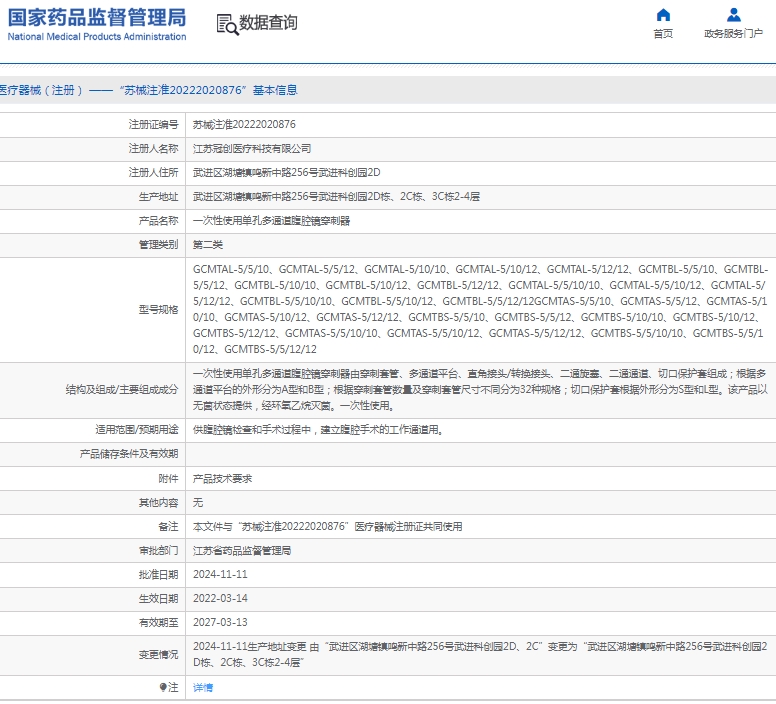The width and height of the screenshot is (776, 704).
Task: Open the 政务服务门户 user icon
Action: 733,15
